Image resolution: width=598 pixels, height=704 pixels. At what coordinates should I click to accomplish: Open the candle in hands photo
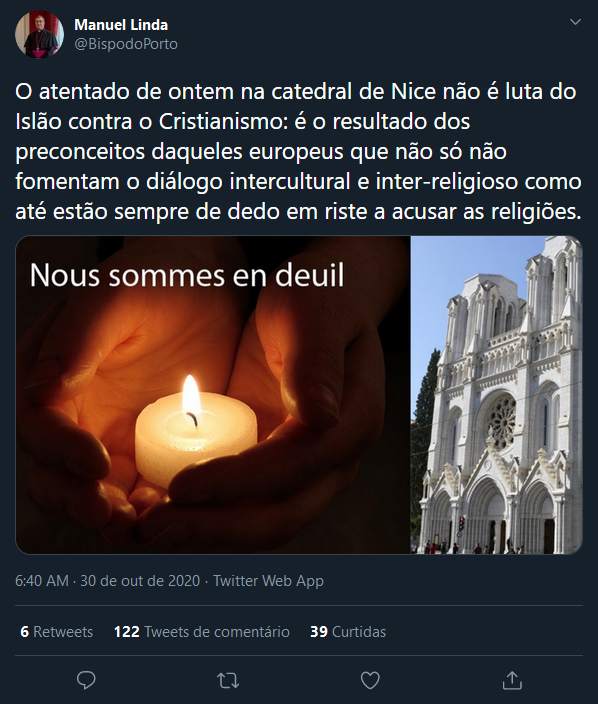click(213, 395)
